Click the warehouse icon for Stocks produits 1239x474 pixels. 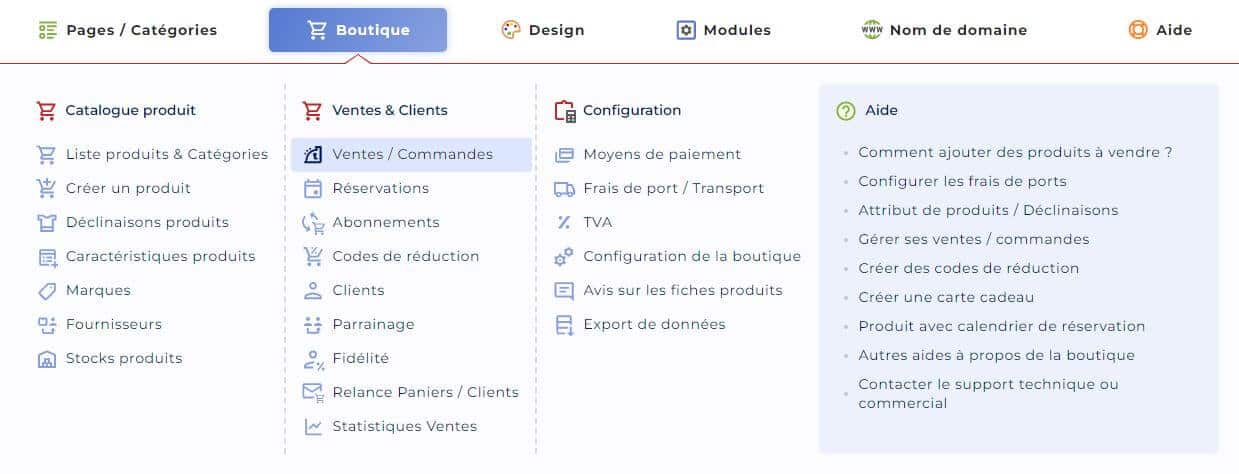tap(46, 358)
